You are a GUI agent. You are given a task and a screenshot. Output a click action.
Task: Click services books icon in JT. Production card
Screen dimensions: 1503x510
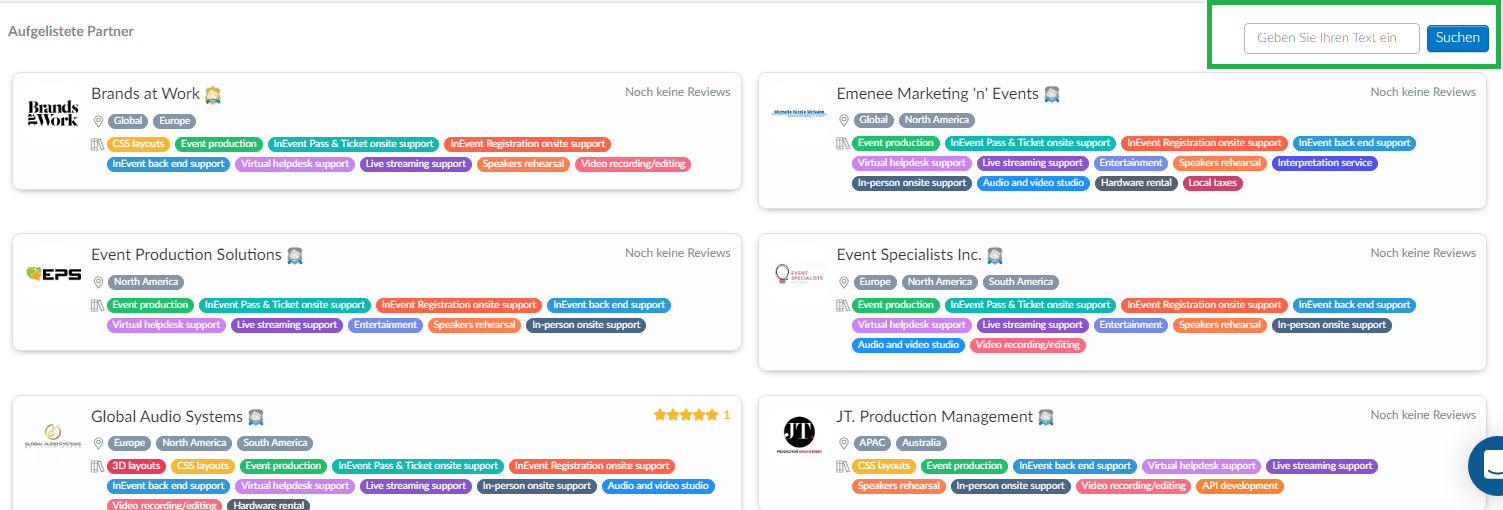point(844,466)
